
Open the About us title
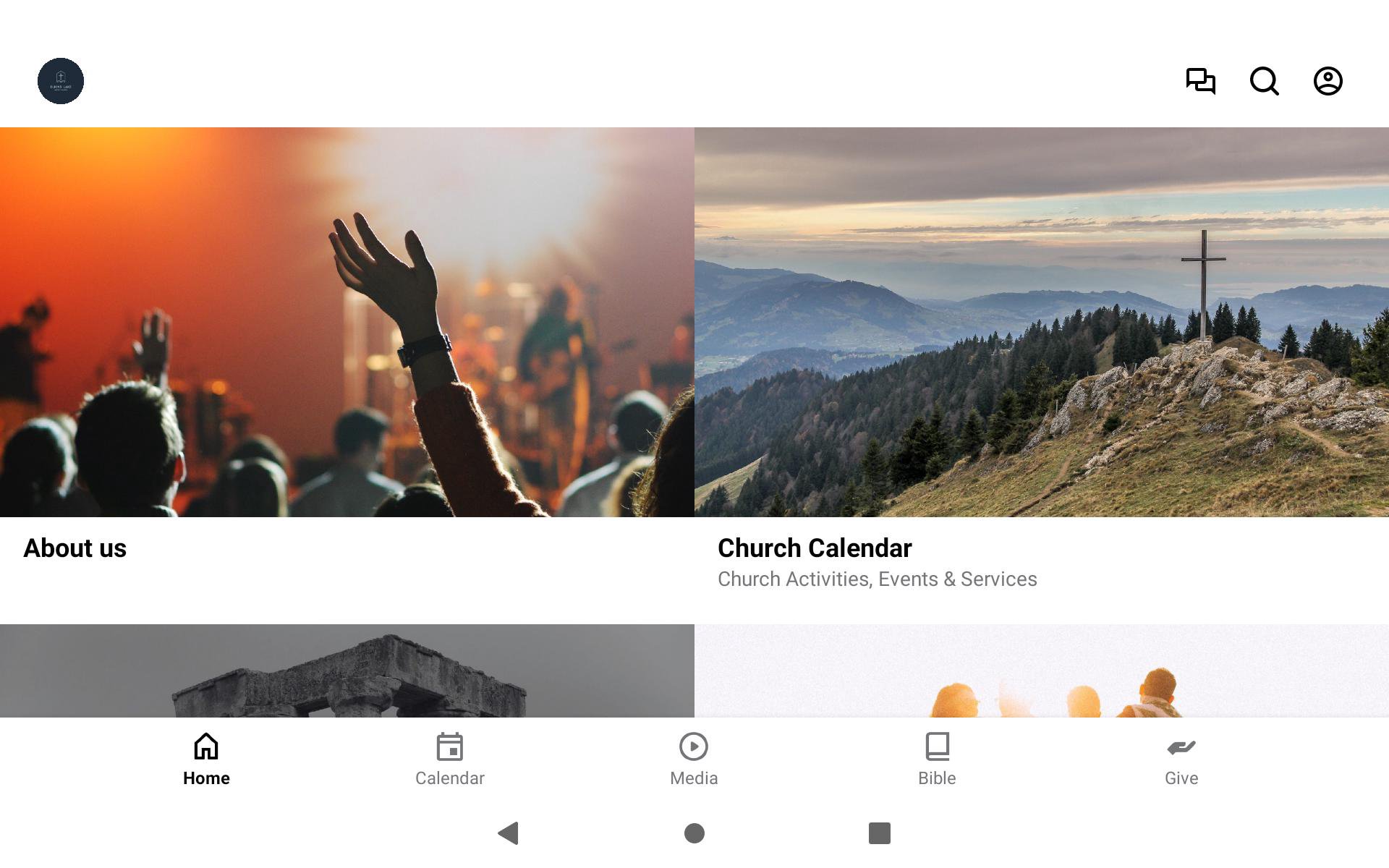[x=75, y=548]
